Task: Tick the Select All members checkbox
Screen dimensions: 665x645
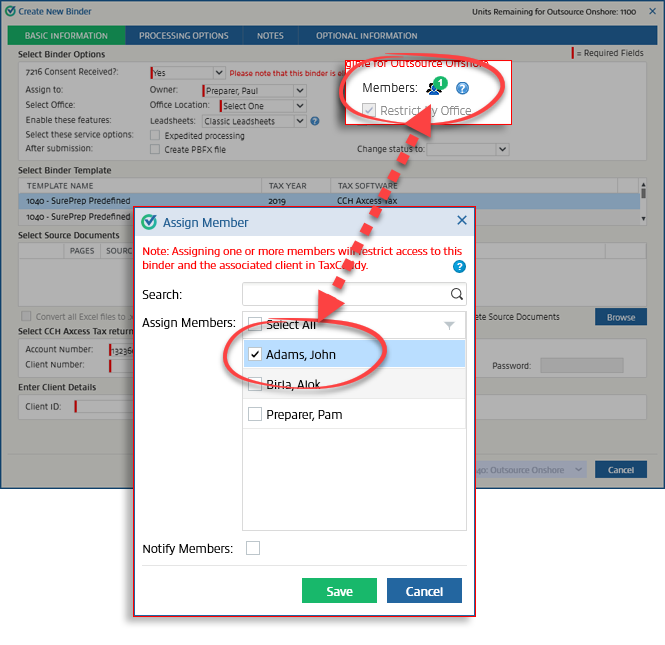Action: tap(255, 324)
